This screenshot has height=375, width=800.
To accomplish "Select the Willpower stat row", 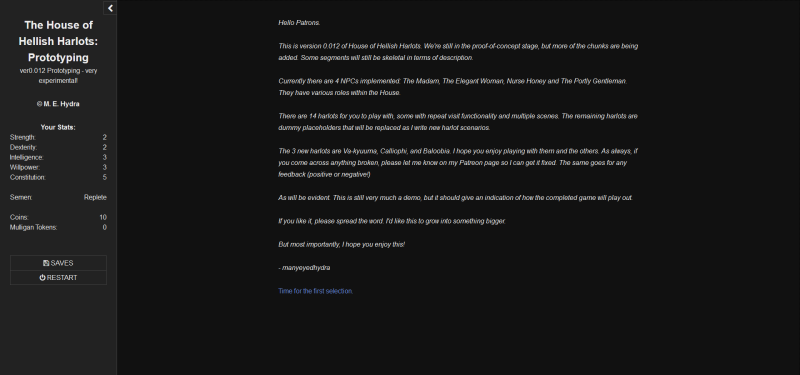I will [x=58, y=167].
